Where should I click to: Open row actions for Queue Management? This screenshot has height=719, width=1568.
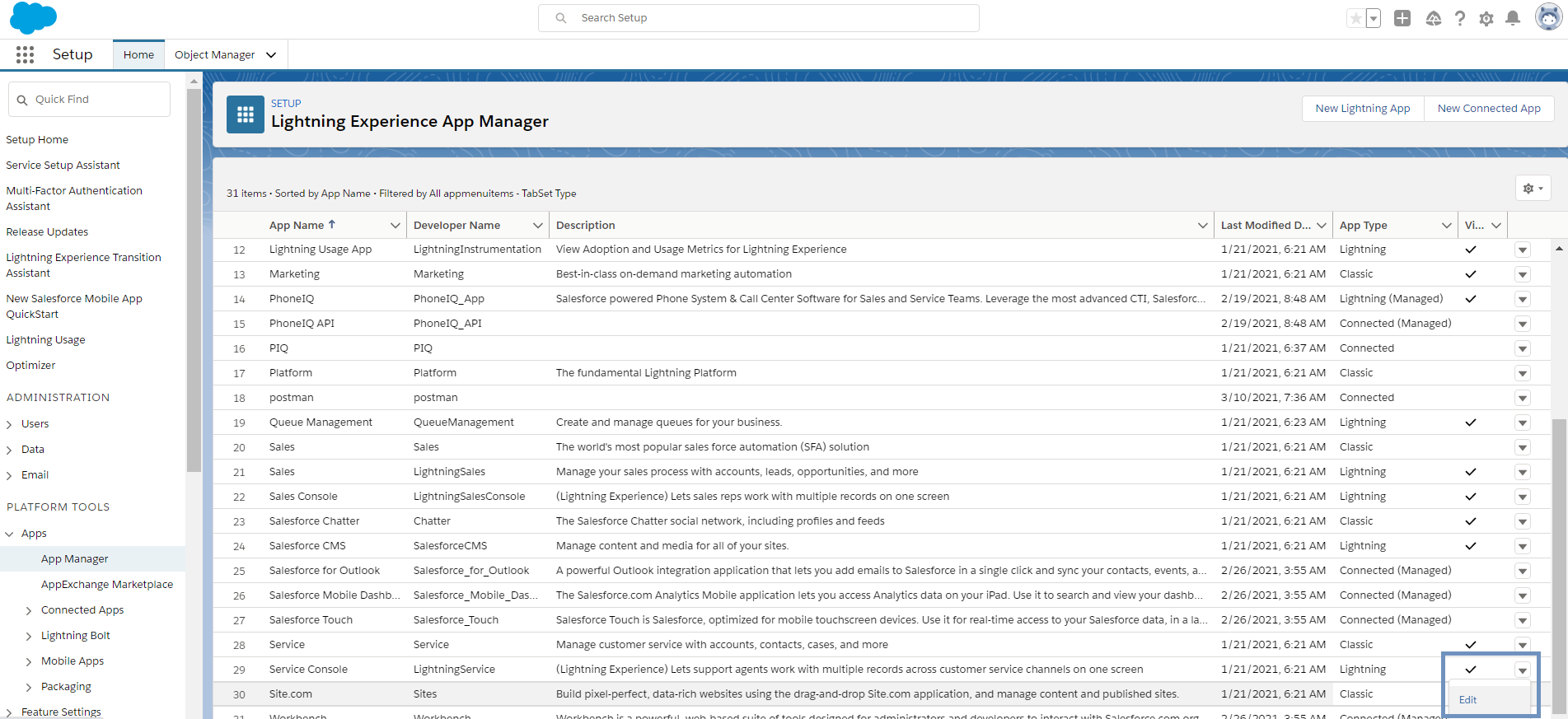pyautogui.click(x=1523, y=423)
